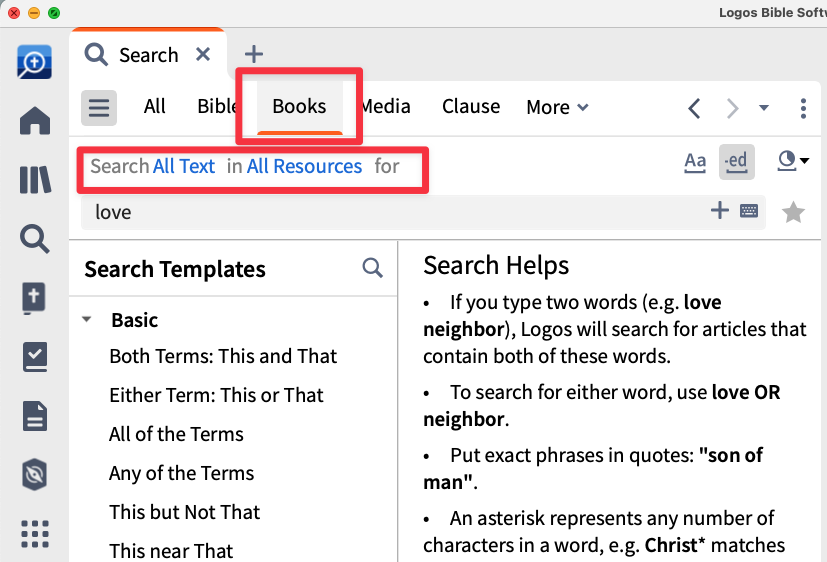
Task: Choose This but Not That template
Action: point(185,512)
